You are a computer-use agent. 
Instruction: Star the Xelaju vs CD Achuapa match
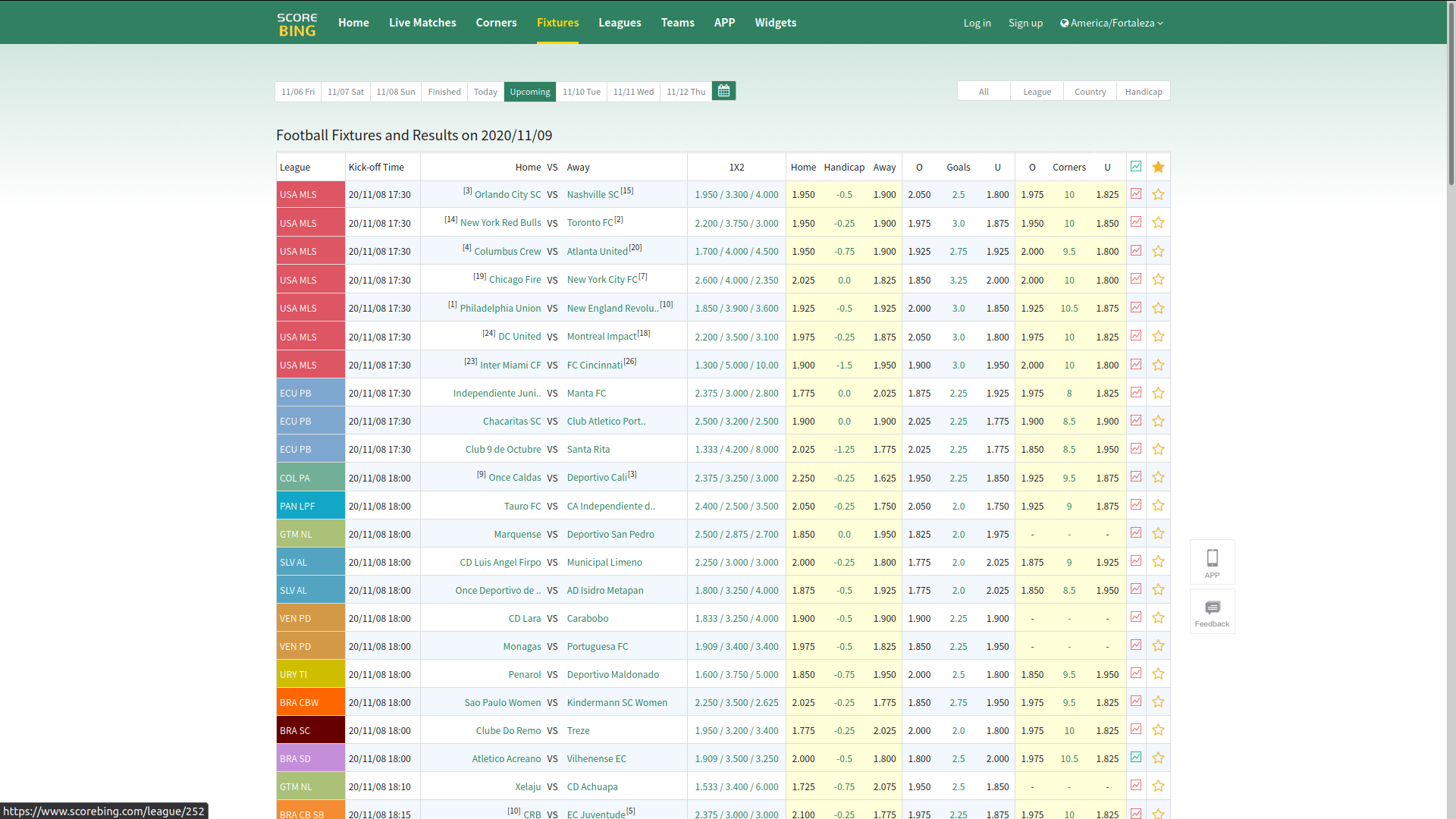point(1158,786)
